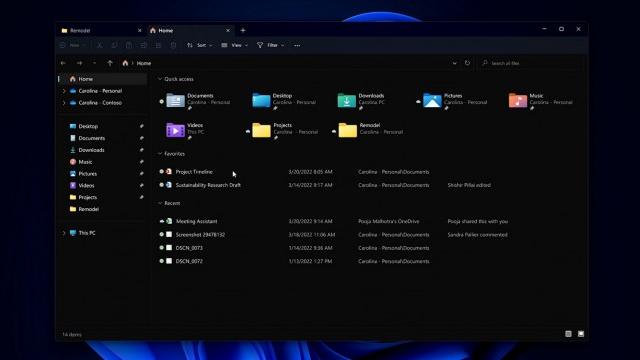Viewport: 640px width, 360px height.
Task: Open recent locations chevron
Action: (94, 63)
